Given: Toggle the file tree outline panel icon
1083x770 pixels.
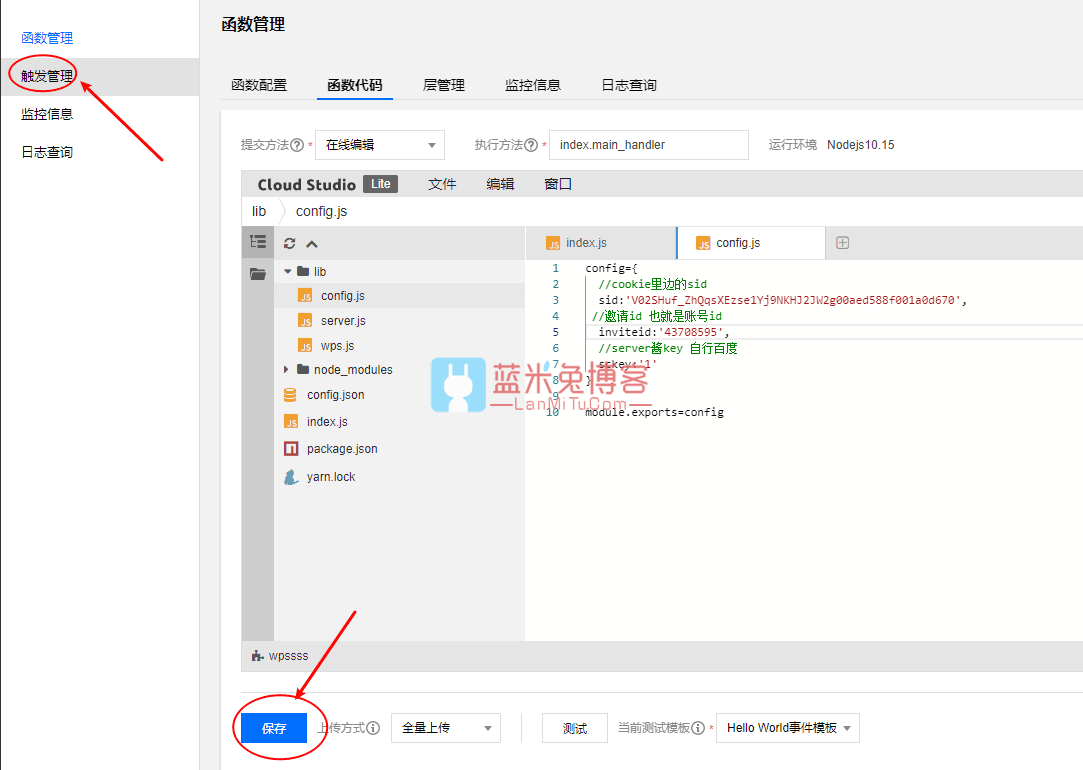Looking at the screenshot, I should point(258,242).
